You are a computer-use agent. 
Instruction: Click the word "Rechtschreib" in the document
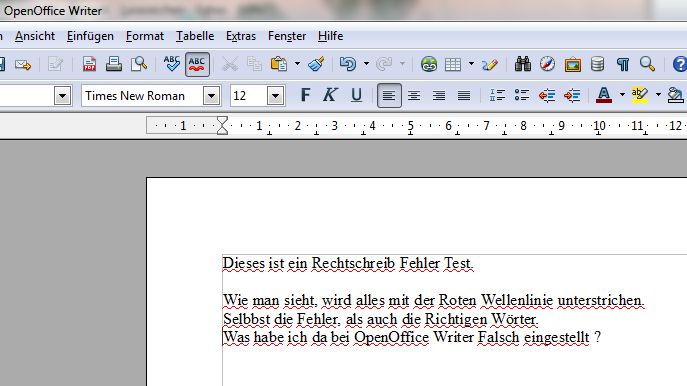[353, 264]
